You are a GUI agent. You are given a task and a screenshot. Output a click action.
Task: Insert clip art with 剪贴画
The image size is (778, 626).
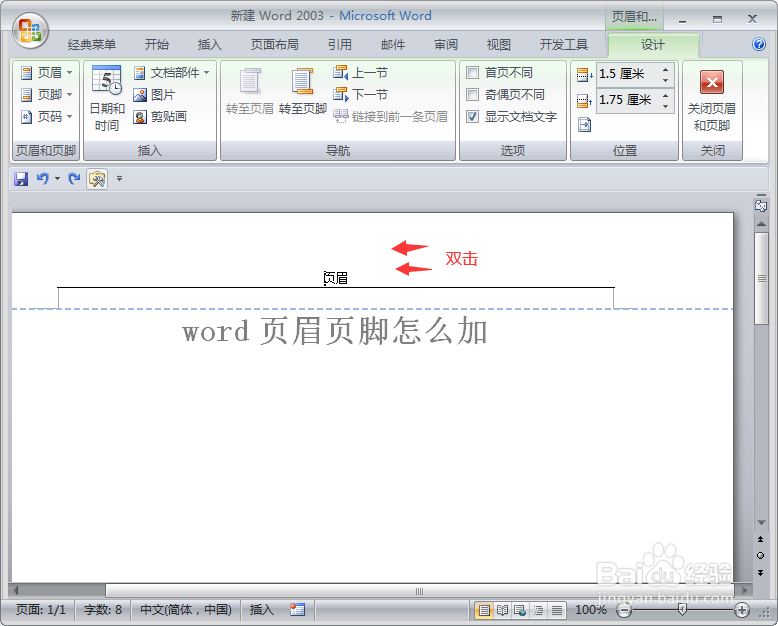[160, 117]
